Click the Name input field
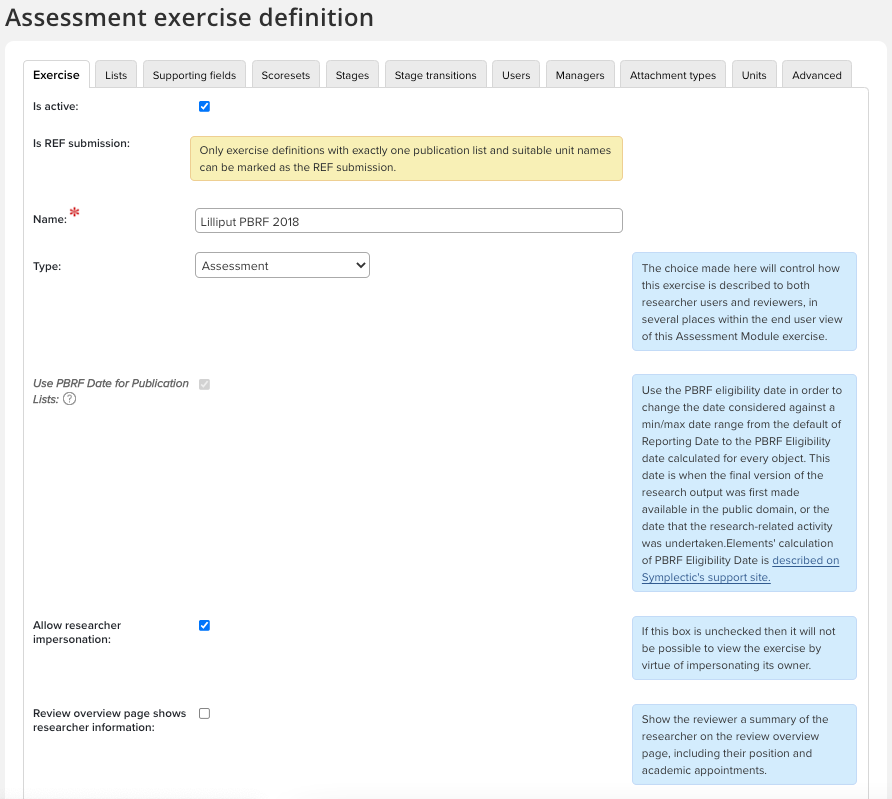 [x=408, y=221]
